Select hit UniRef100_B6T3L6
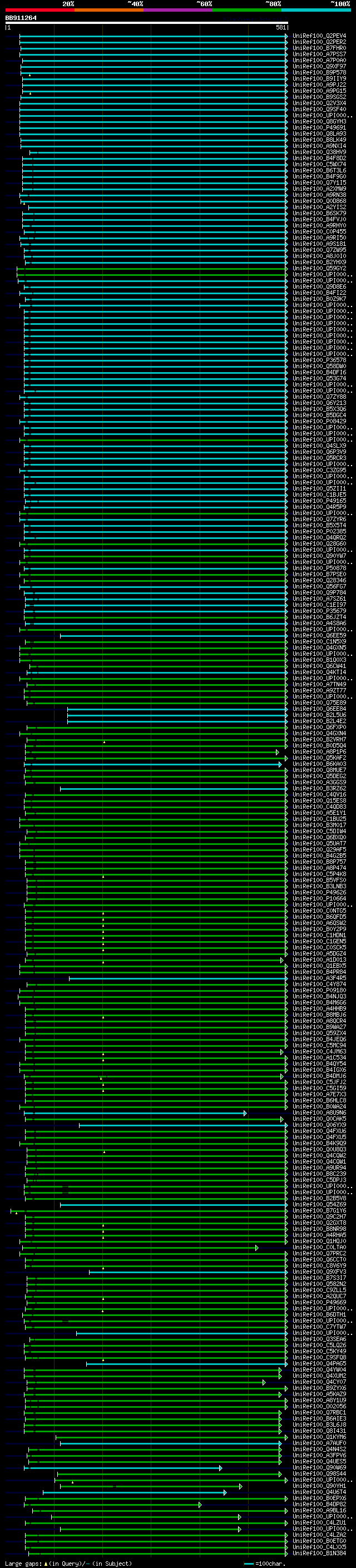The width and height of the screenshot is (356, 1568). click(x=319, y=170)
